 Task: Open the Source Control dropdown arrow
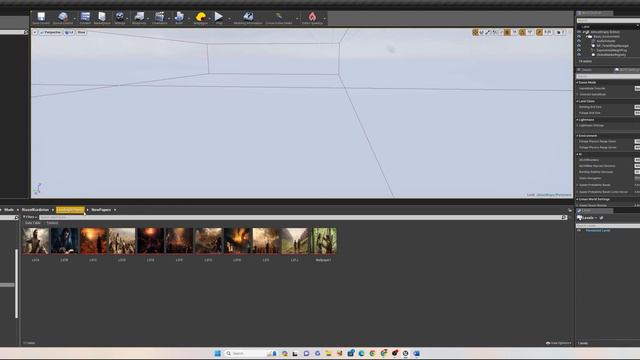pyautogui.click(x=74, y=18)
